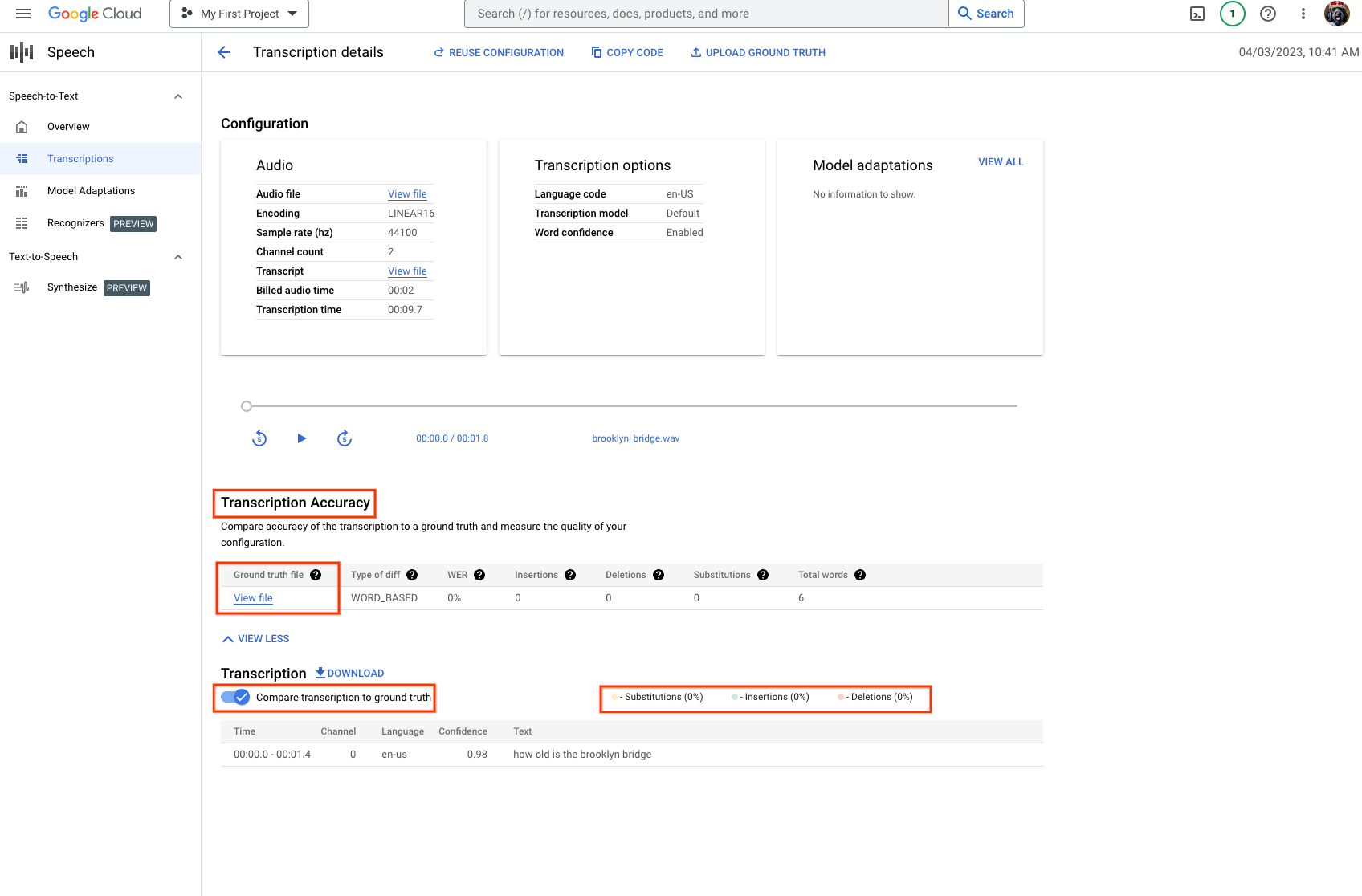
Task: Select the Model Adaptations sidebar icon
Action: pos(22,191)
